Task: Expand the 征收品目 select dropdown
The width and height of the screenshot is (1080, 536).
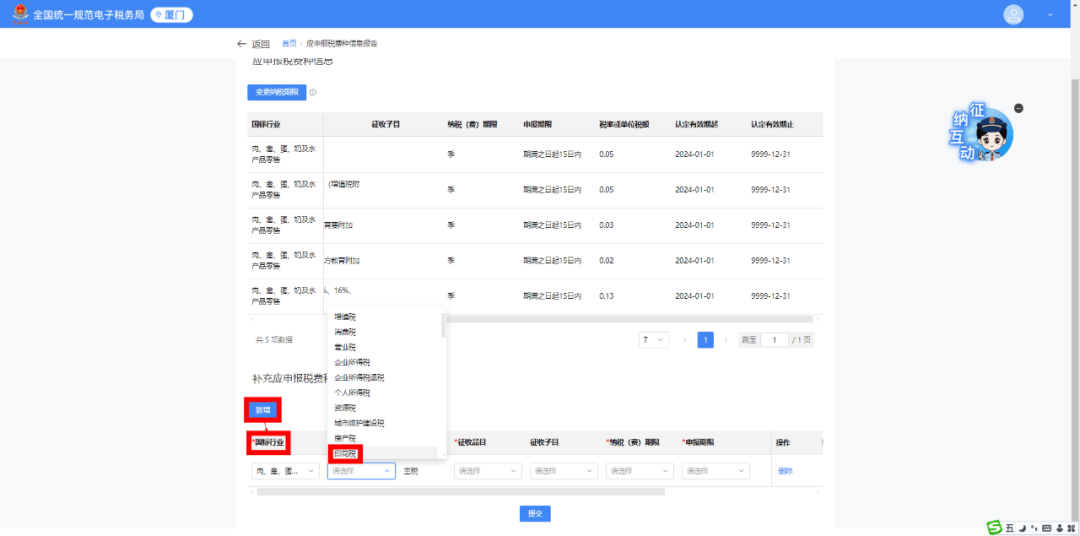Action: pyautogui.click(x=487, y=471)
